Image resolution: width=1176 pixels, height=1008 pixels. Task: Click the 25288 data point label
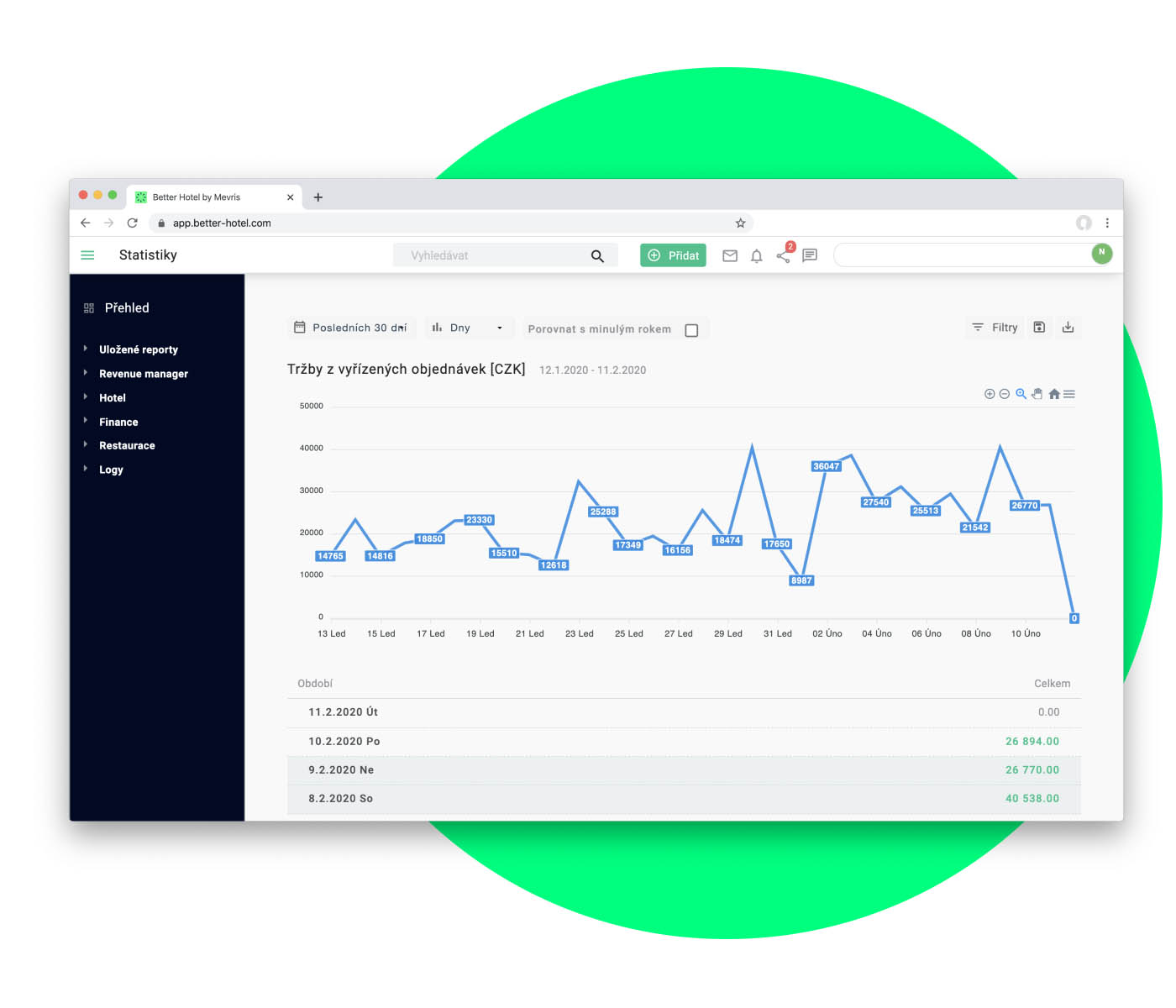(x=603, y=512)
